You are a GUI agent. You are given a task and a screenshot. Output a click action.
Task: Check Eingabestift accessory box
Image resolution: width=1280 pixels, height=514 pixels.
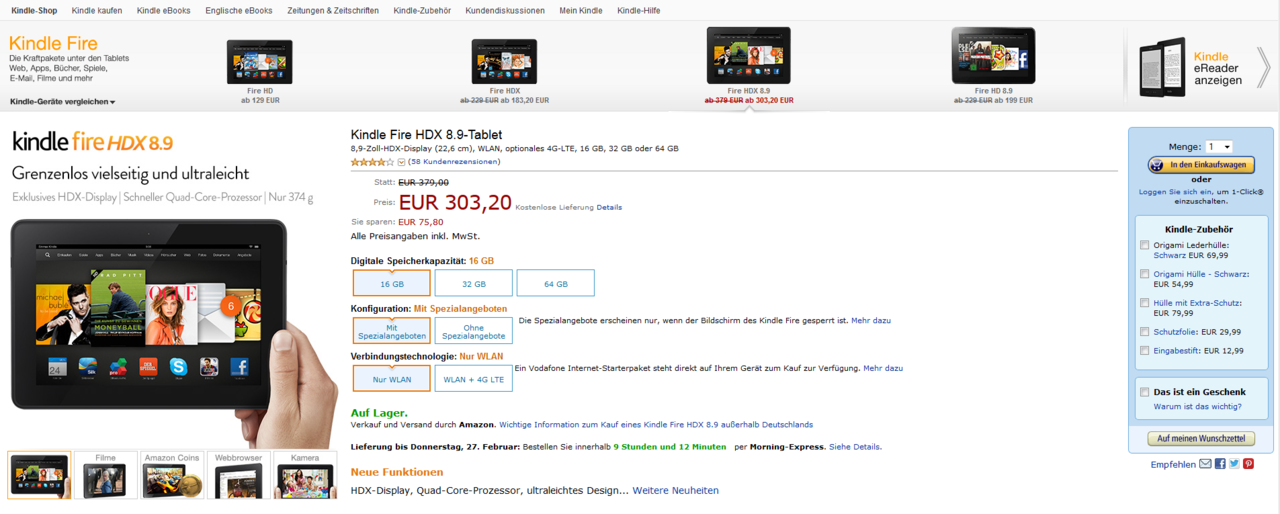coord(1145,350)
